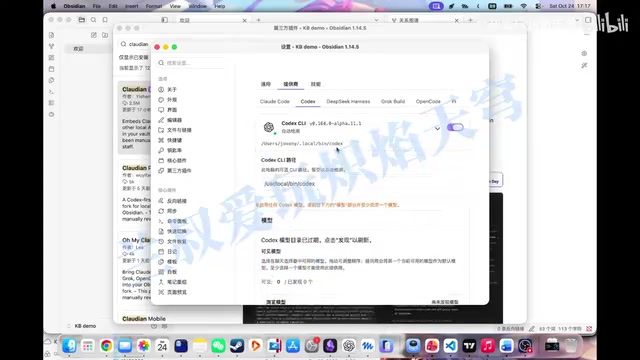Open Chrome in the Dock
The height and width of the screenshot is (360, 640).
107,346
